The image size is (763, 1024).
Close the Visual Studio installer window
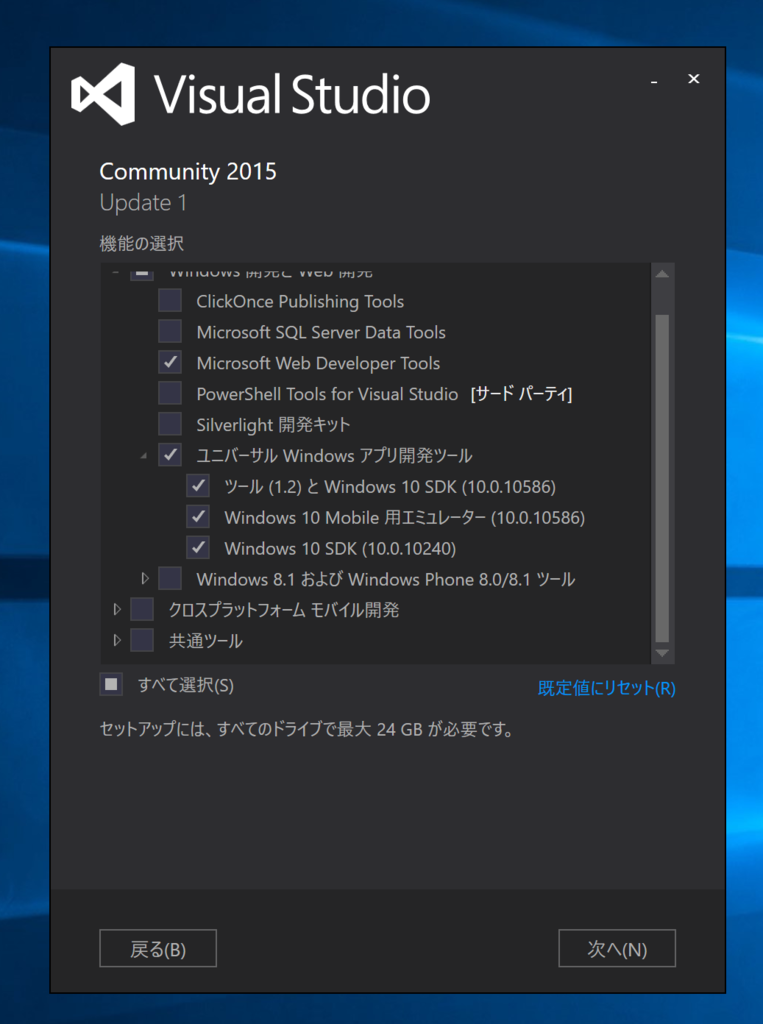click(x=693, y=79)
